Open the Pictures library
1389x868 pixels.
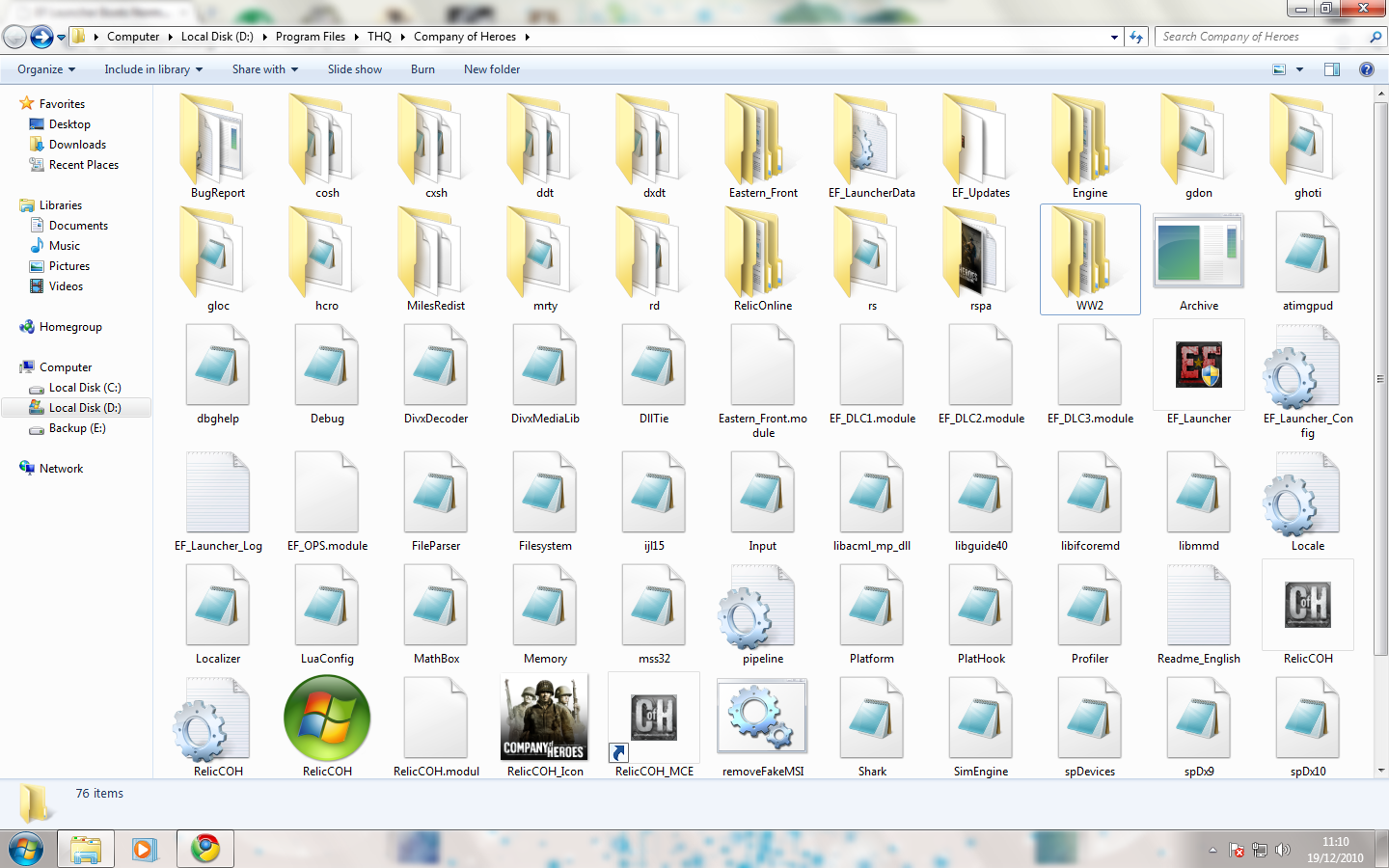pos(69,266)
